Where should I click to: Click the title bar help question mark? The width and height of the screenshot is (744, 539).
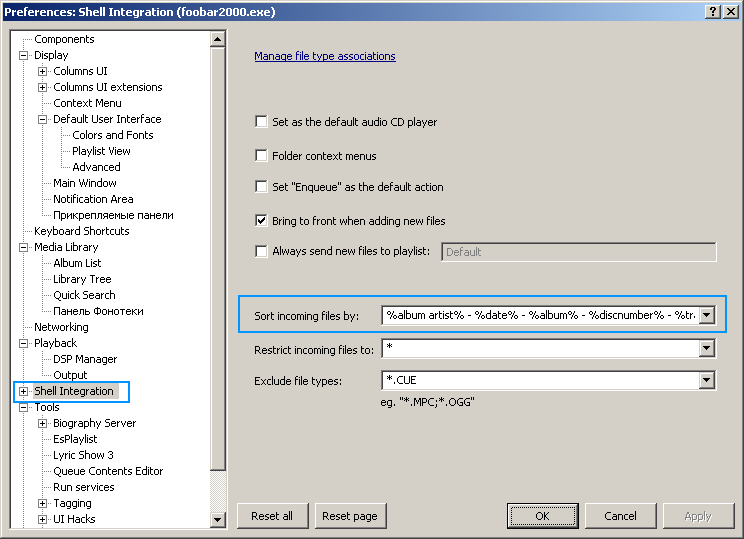click(x=713, y=12)
